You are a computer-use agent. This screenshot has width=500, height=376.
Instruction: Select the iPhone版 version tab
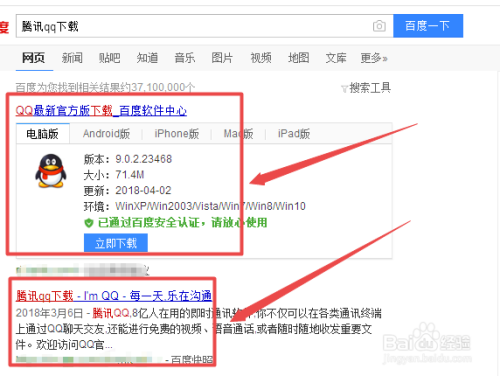(x=177, y=134)
